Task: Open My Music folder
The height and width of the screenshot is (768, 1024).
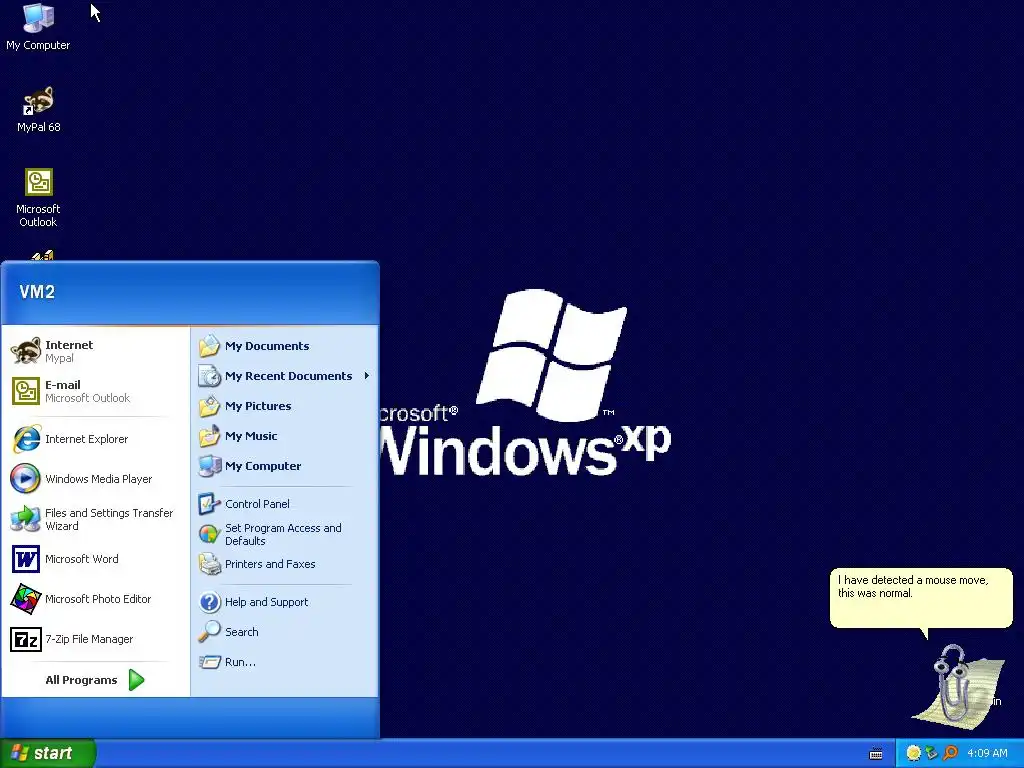Action: 285,436
